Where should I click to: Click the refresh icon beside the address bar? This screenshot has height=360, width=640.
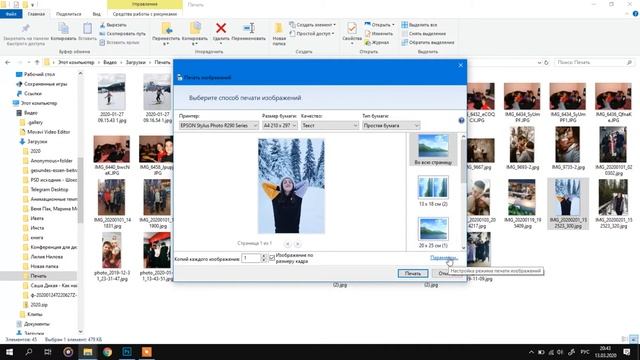[x=547, y=62]
